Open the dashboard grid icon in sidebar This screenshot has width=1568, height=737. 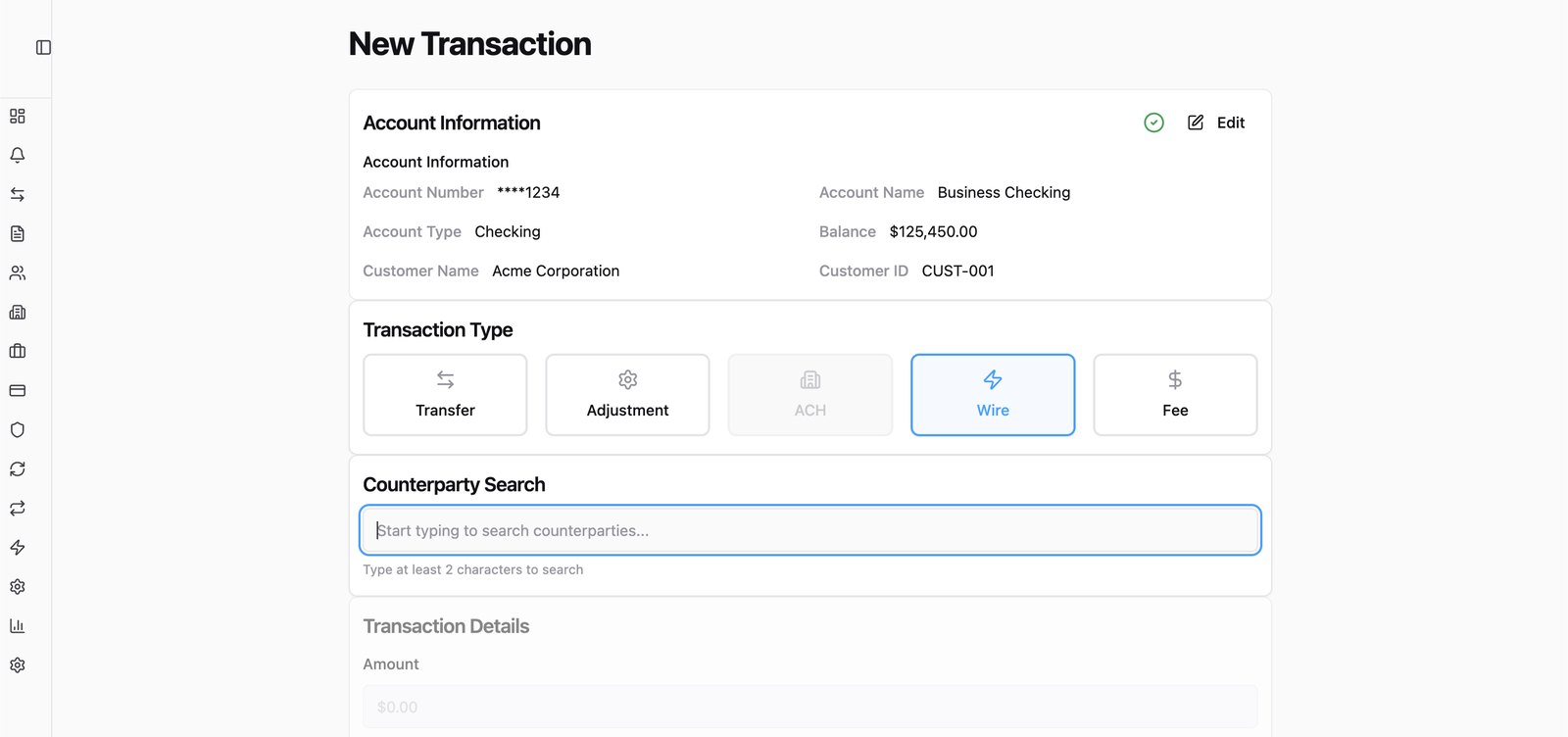18,116
